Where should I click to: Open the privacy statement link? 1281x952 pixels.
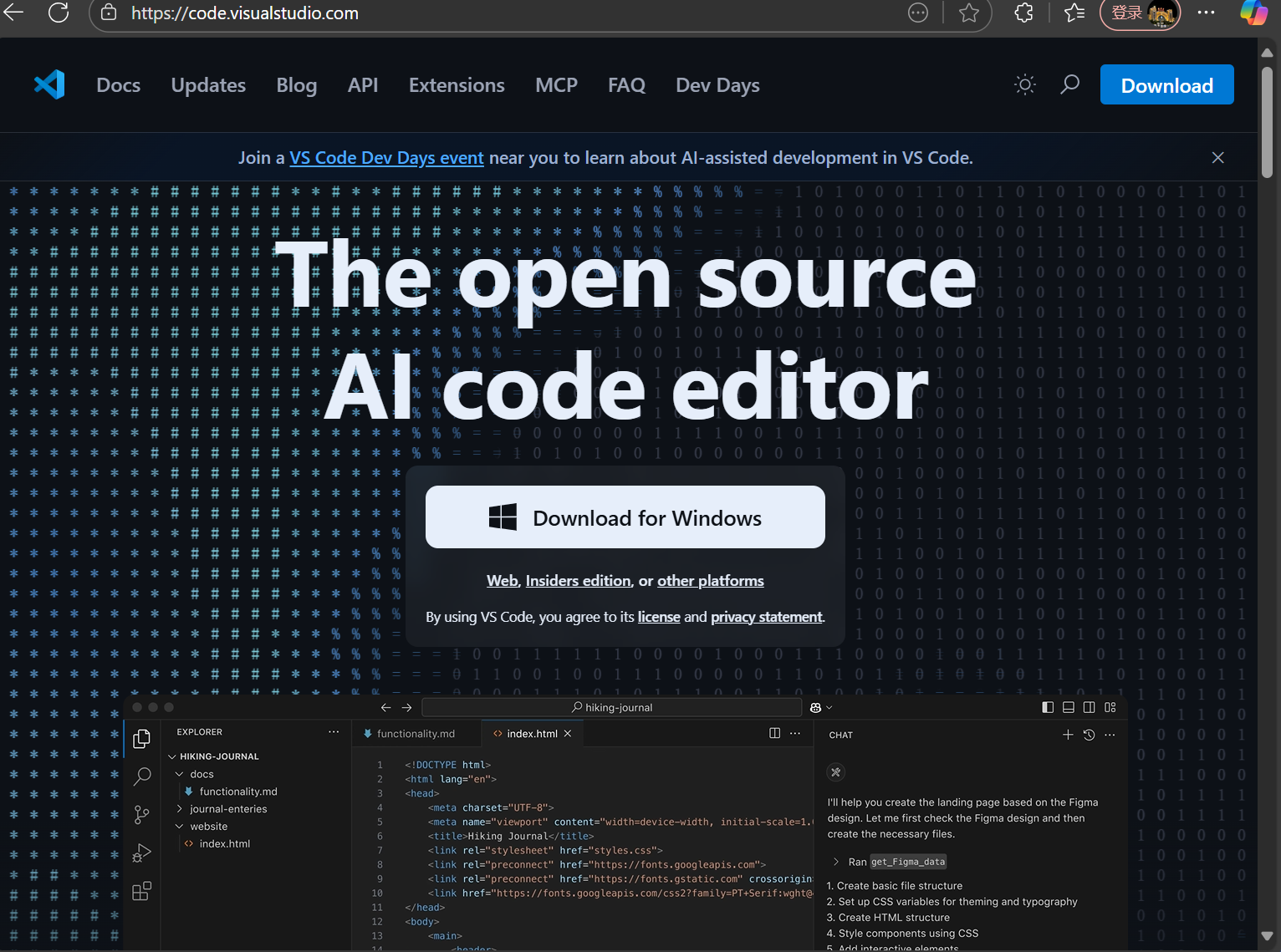[766, 617]
